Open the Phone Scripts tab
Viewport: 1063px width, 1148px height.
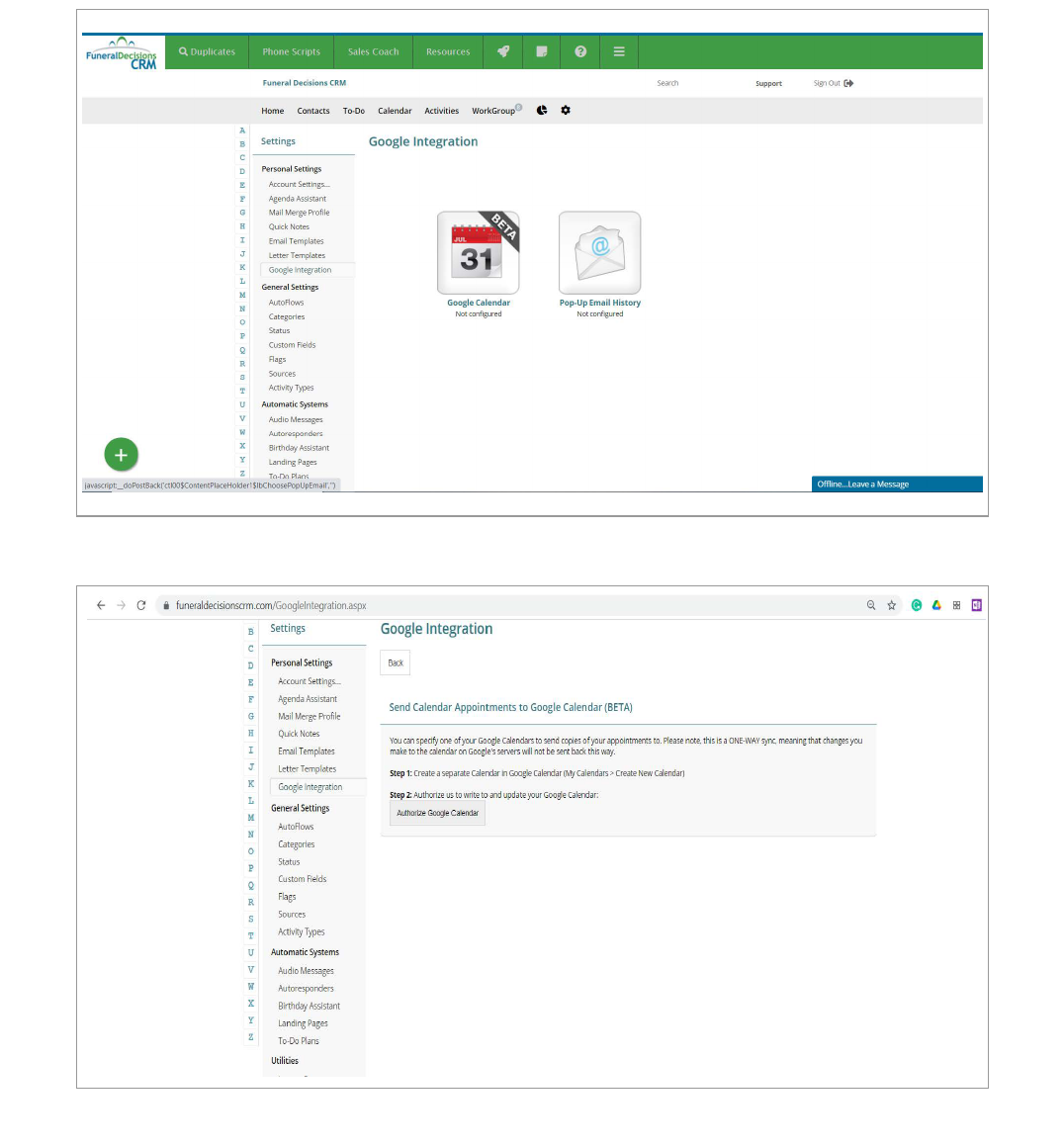click(x=291, y=51)
